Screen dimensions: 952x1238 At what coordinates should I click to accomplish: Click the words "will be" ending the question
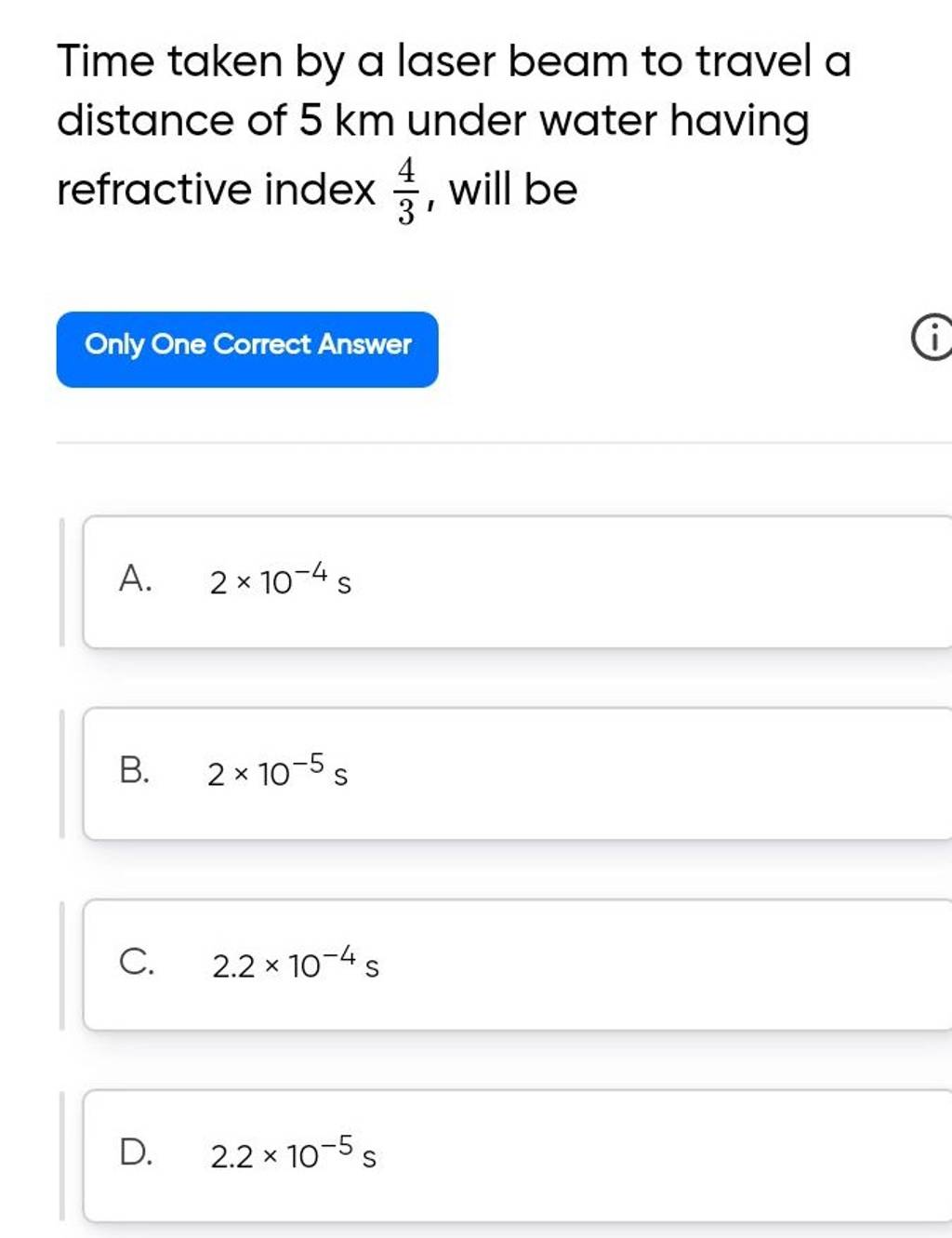[x=513, y=190]
